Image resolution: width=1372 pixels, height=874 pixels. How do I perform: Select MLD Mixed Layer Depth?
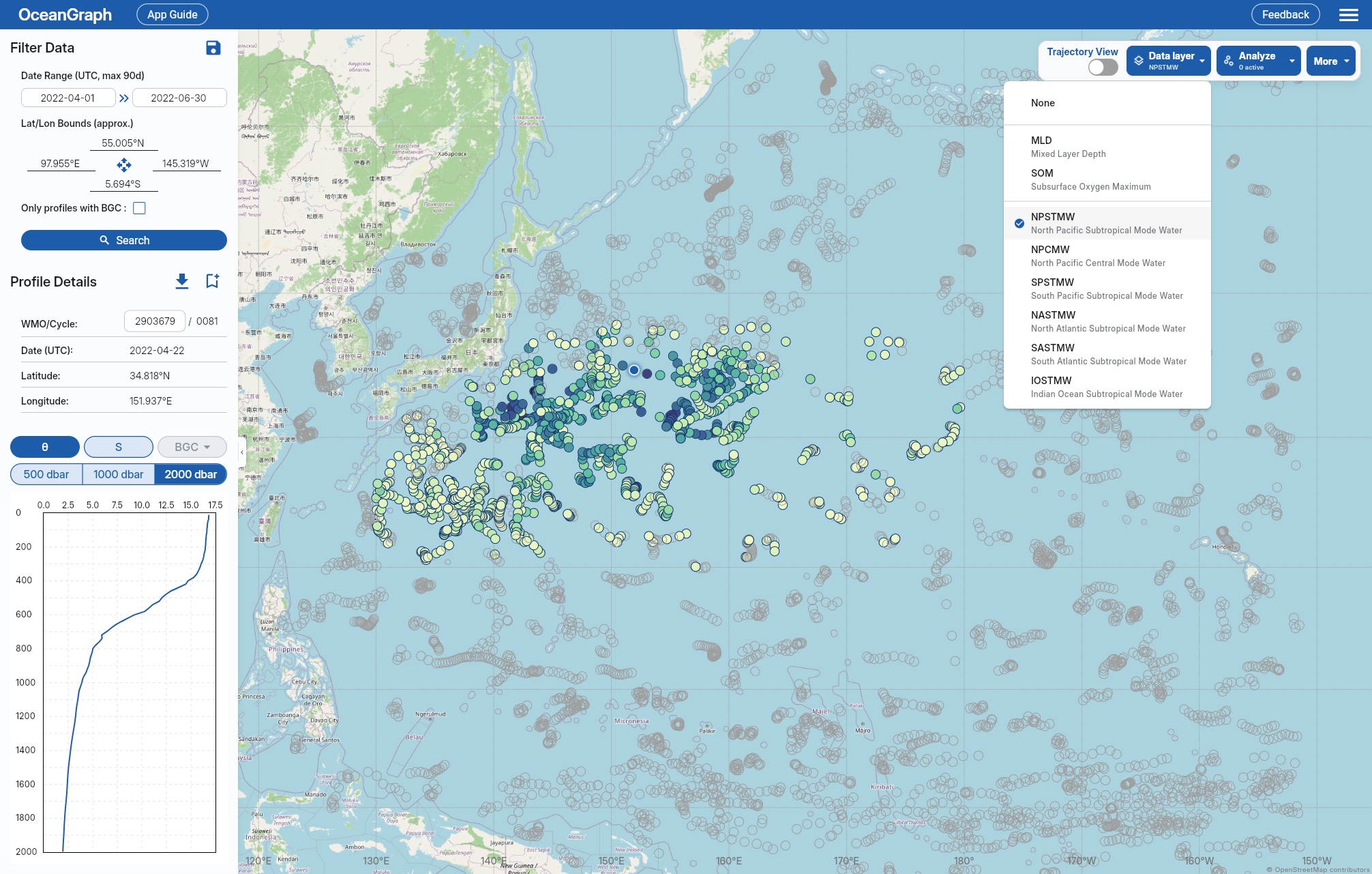(1107, 147)
